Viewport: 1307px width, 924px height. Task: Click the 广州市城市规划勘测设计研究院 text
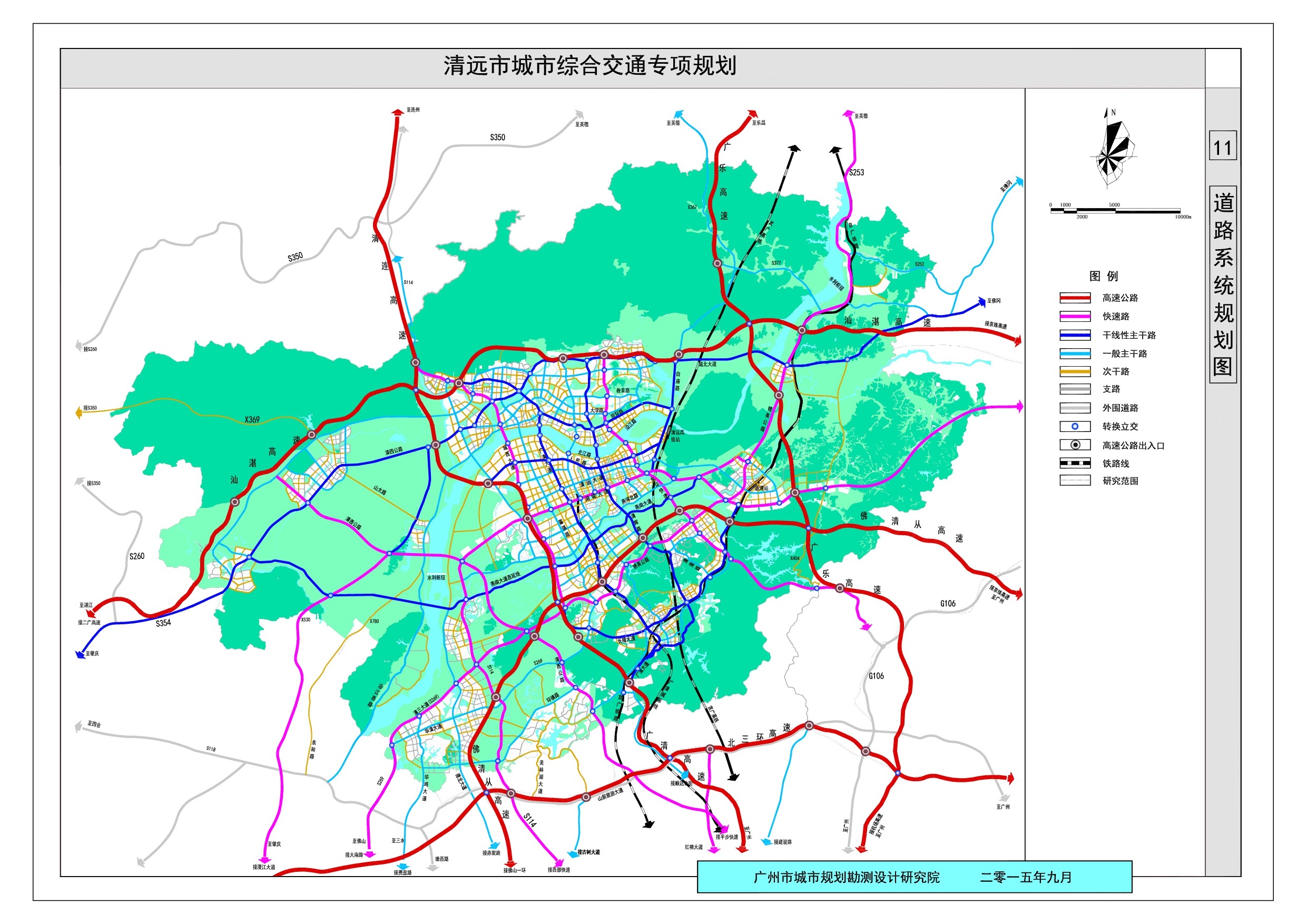point(847,877)
